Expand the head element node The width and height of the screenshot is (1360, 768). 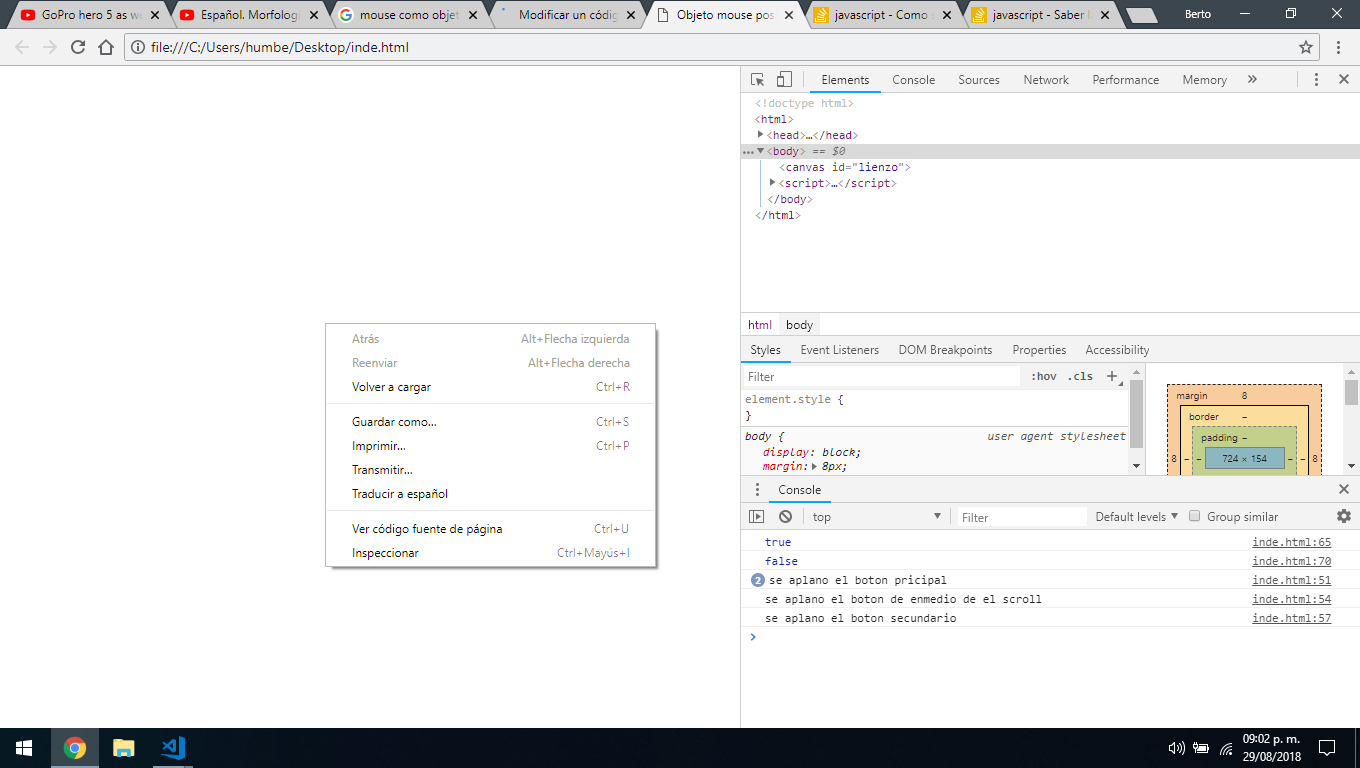761,135
